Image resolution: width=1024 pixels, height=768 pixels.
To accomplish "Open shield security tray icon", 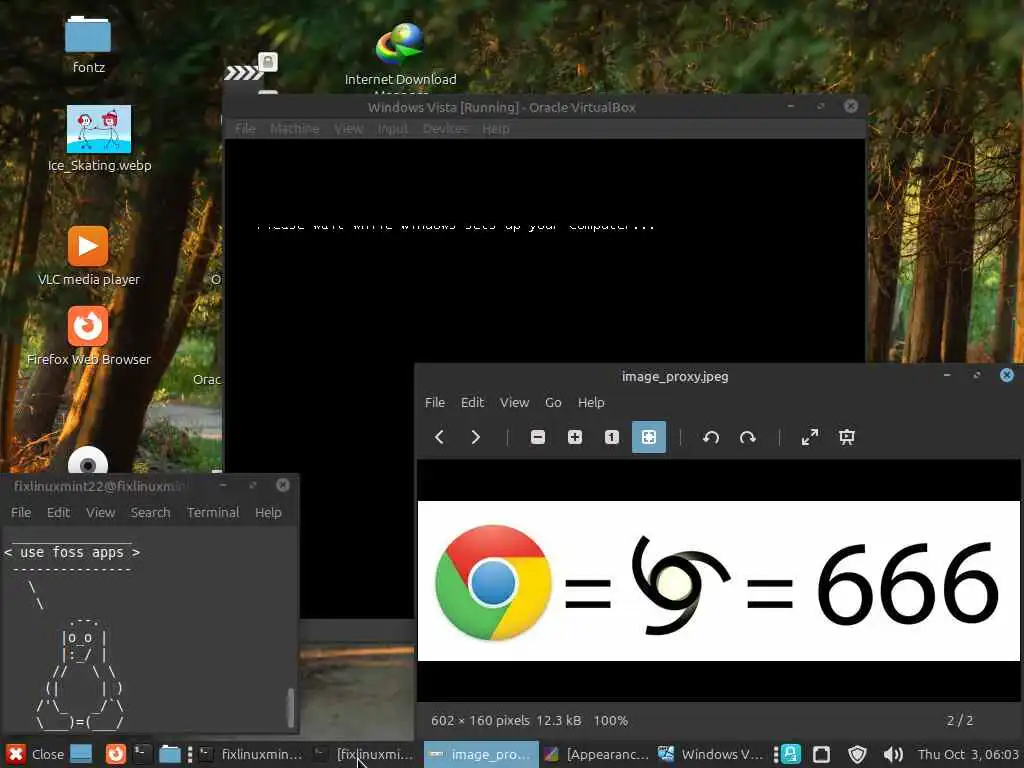I will point(857,754).
